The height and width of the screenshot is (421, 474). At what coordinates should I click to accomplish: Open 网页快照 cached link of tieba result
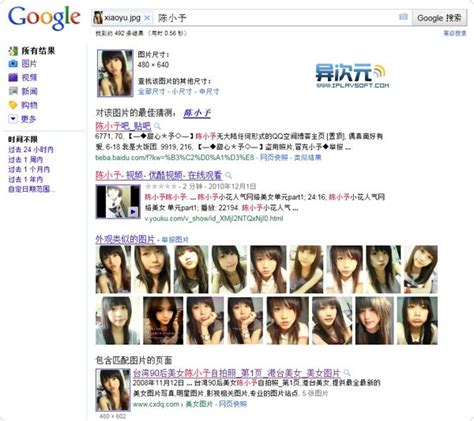click(274, 157)
